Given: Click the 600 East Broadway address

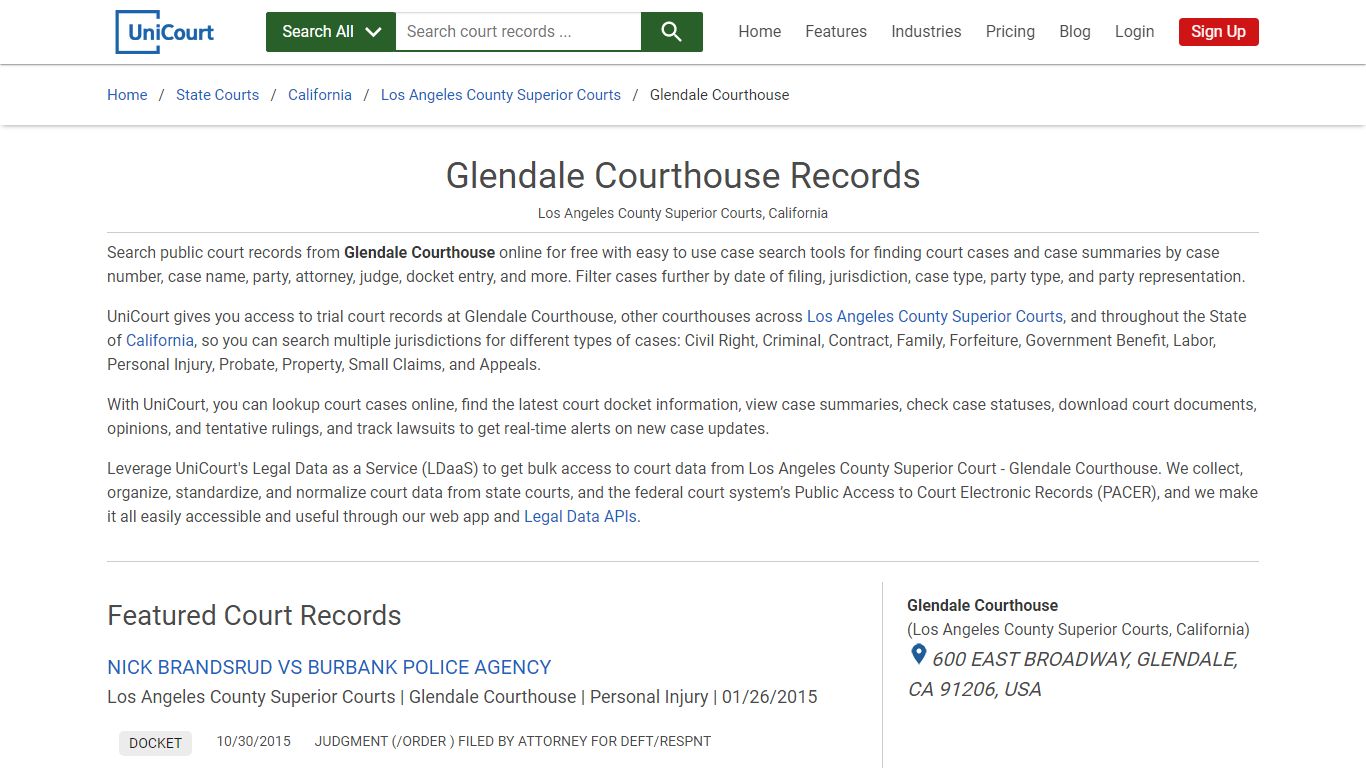Looking at the screenshot, I should [x=1073, y=674].
